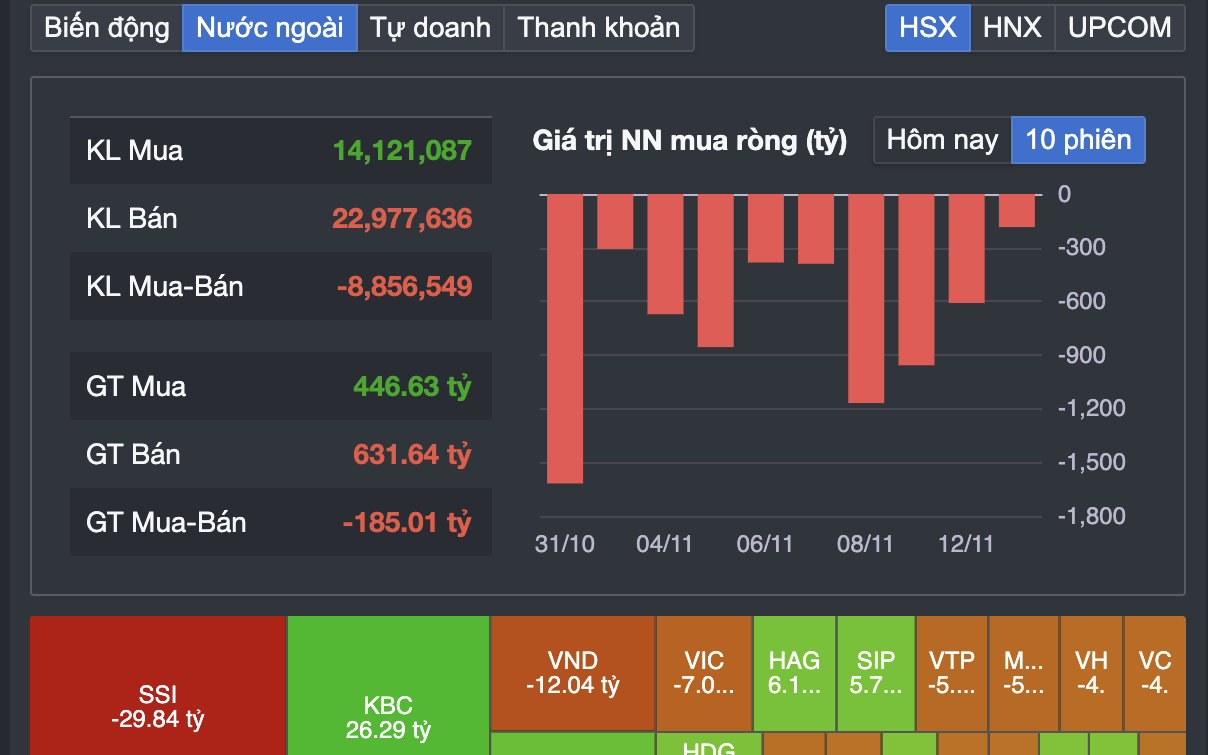Click the GT Bán value 631.64 tỷ
Screen dimensions: 1208x755
(412, 454)
